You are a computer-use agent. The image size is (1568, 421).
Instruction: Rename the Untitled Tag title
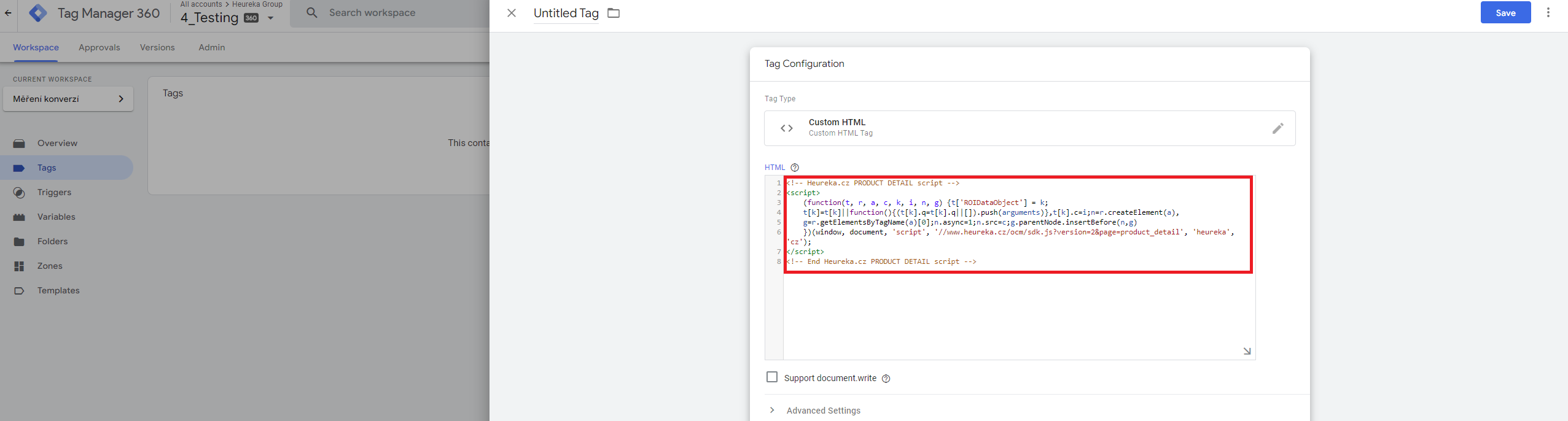tap(566, 13)
